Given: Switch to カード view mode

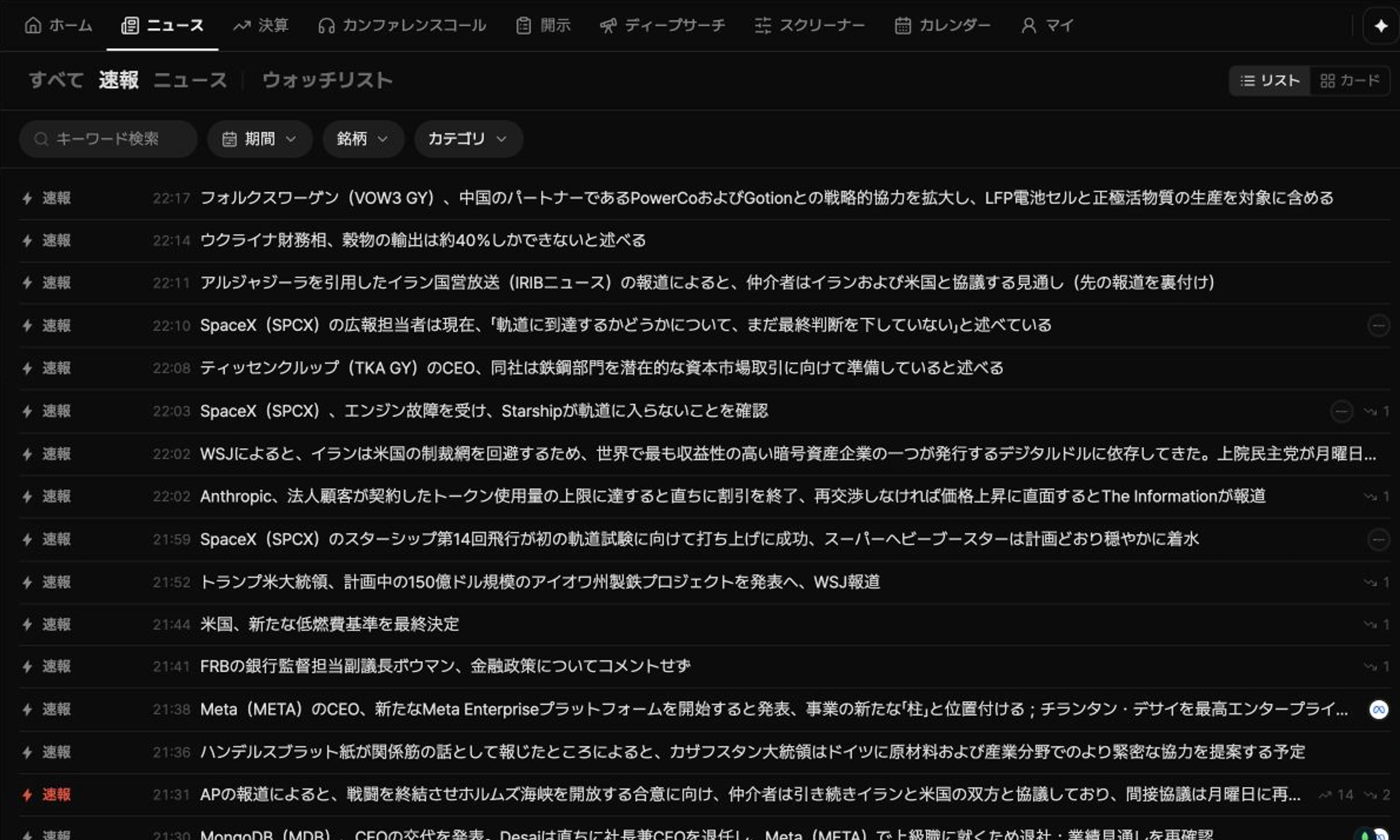Looking at the screenshot, I should [x=1349, y=81].
